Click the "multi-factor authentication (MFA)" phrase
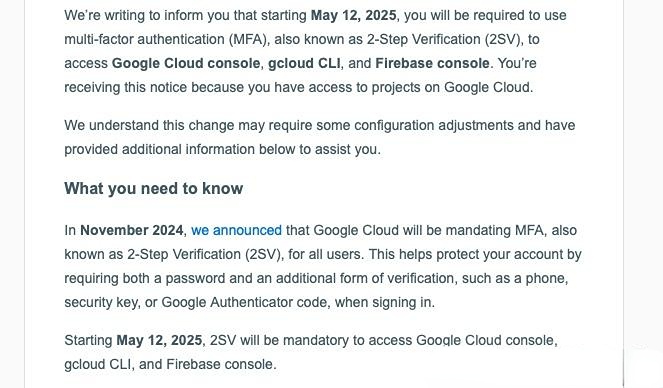Image resolution: width=663 pixels, height=388 pixels. [x=167, y=39]
